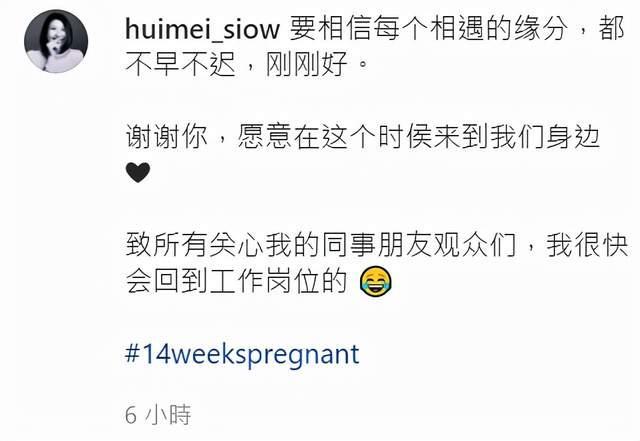
Task: Open the huimei_siow profile avatar
Action: tap(56, 42)
